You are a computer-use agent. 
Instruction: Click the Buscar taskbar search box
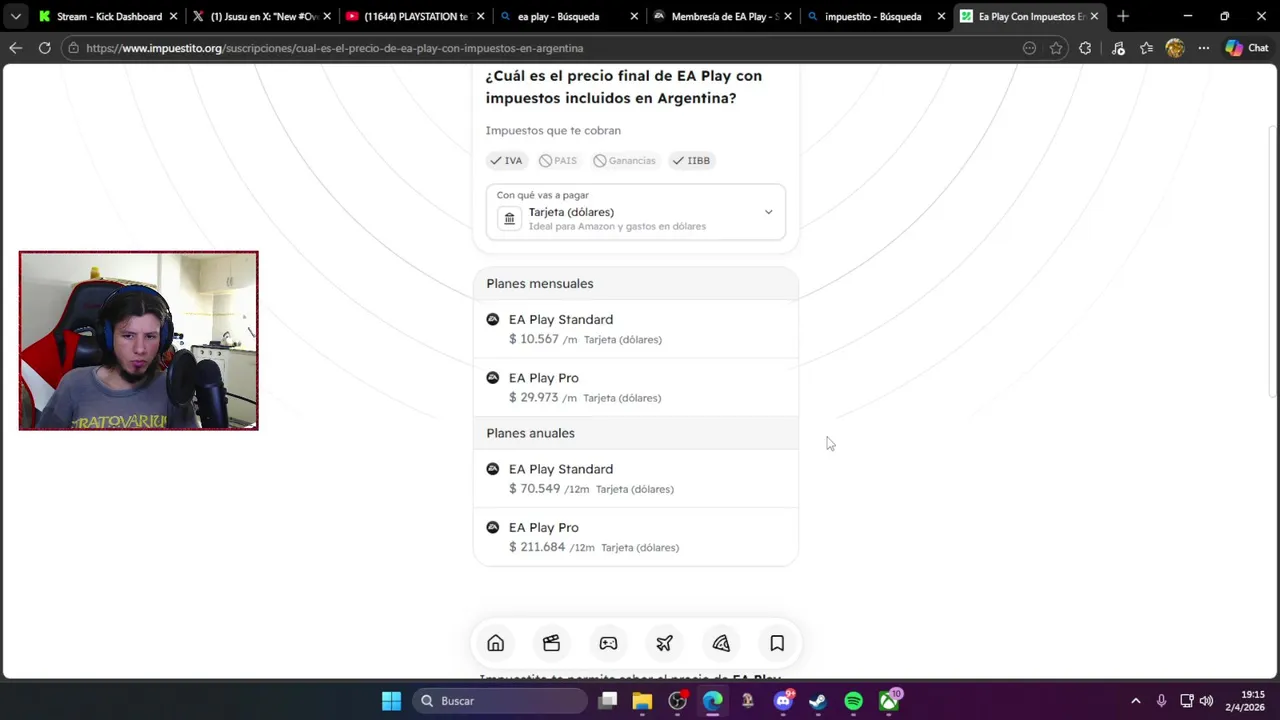pyautogui.click(x=500, y=701)
